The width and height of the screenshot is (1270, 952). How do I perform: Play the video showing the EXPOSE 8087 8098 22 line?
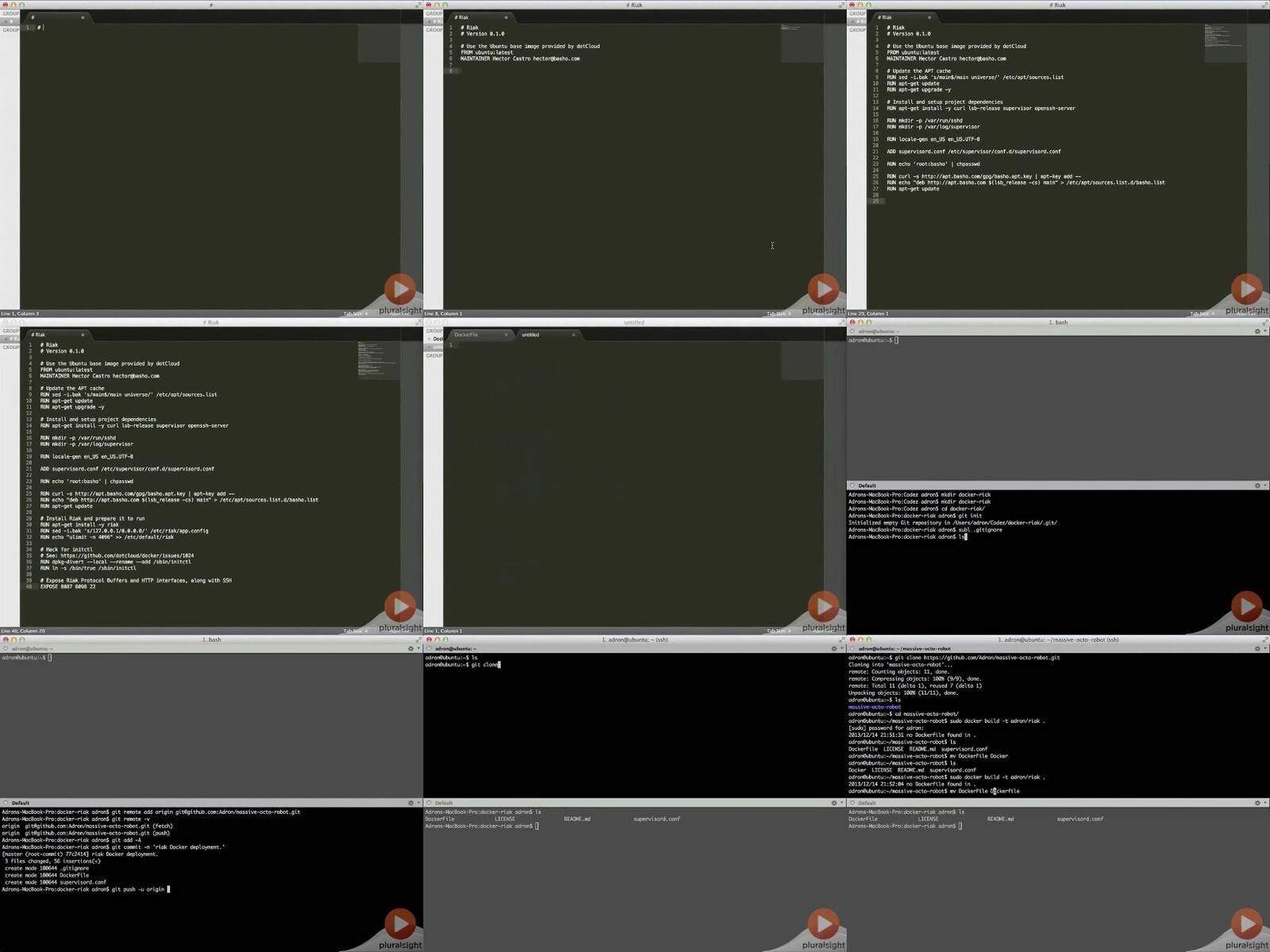(x=400, y=606)
